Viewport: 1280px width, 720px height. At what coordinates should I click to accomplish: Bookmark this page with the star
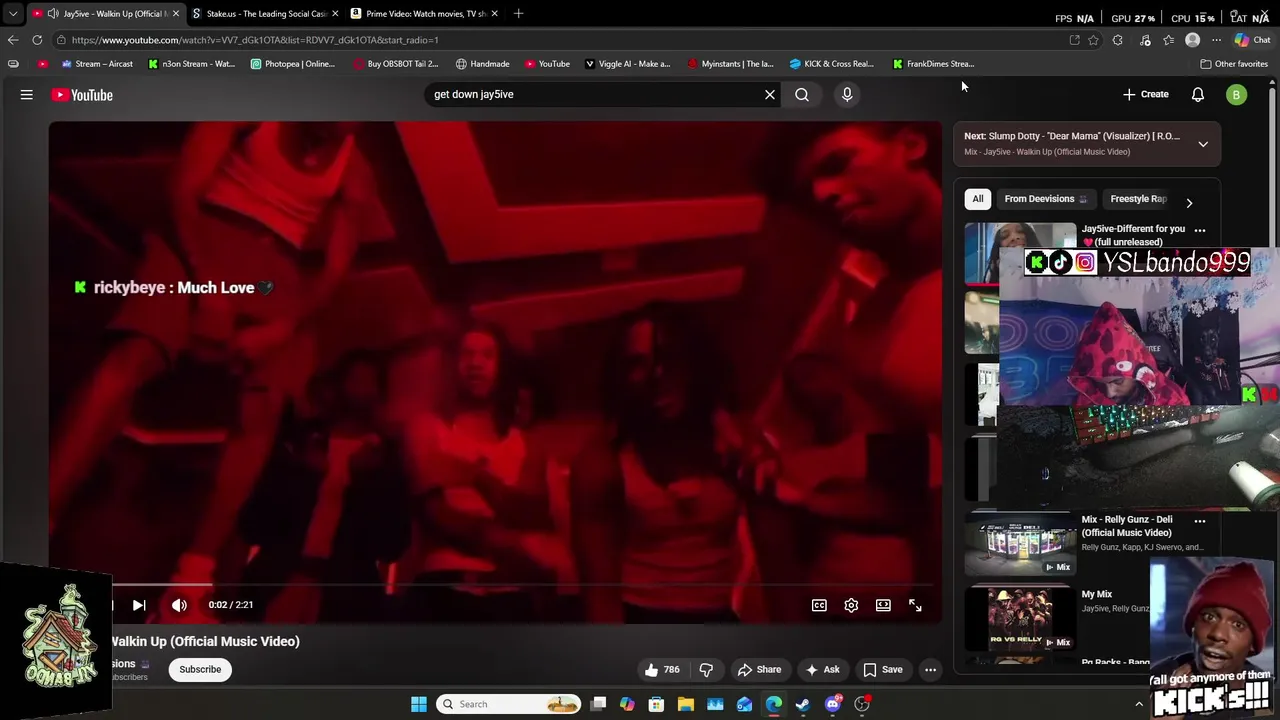(x=1093, y=40)
